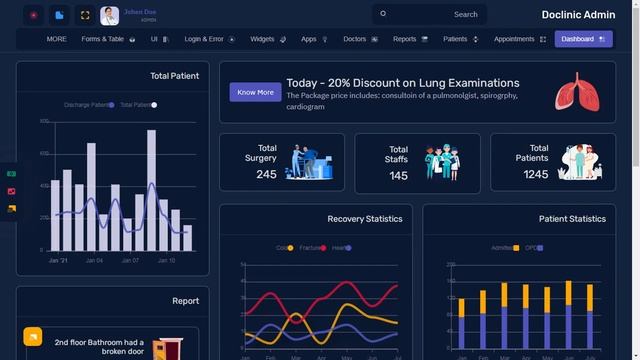Open the 2nd floor Bathroom broken door report
The height and width of the screenshot is (360, 640).
[99, 347]
